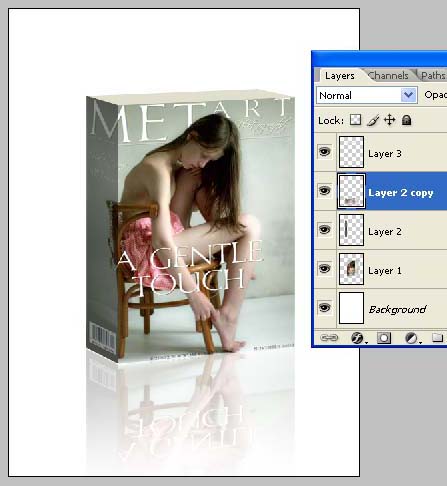Click the Opacity label in Layers panel
Viewport: 447px width, 486px height.
pyautogui.click(x=436, y=95)
